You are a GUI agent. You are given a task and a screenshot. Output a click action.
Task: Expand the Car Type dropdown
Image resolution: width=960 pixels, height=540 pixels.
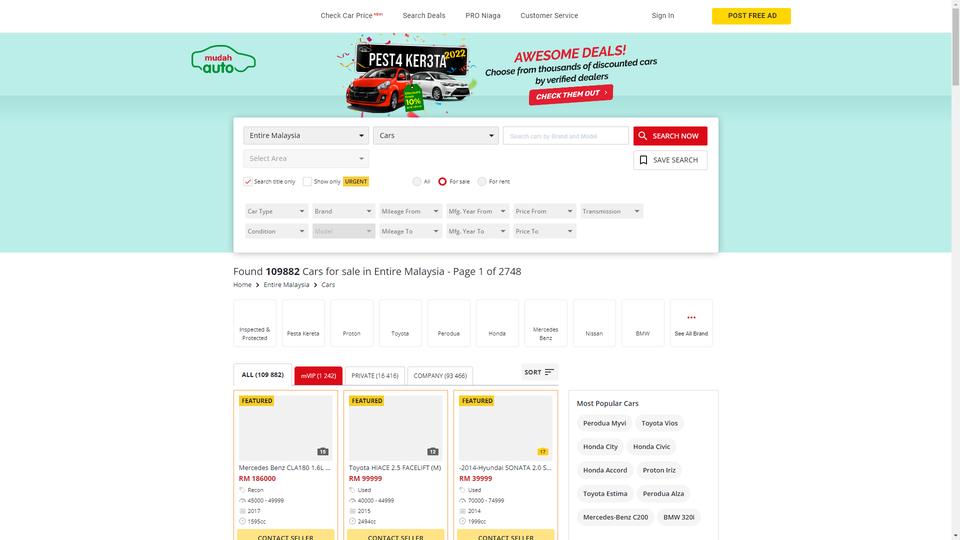click(x=276, y=211)
